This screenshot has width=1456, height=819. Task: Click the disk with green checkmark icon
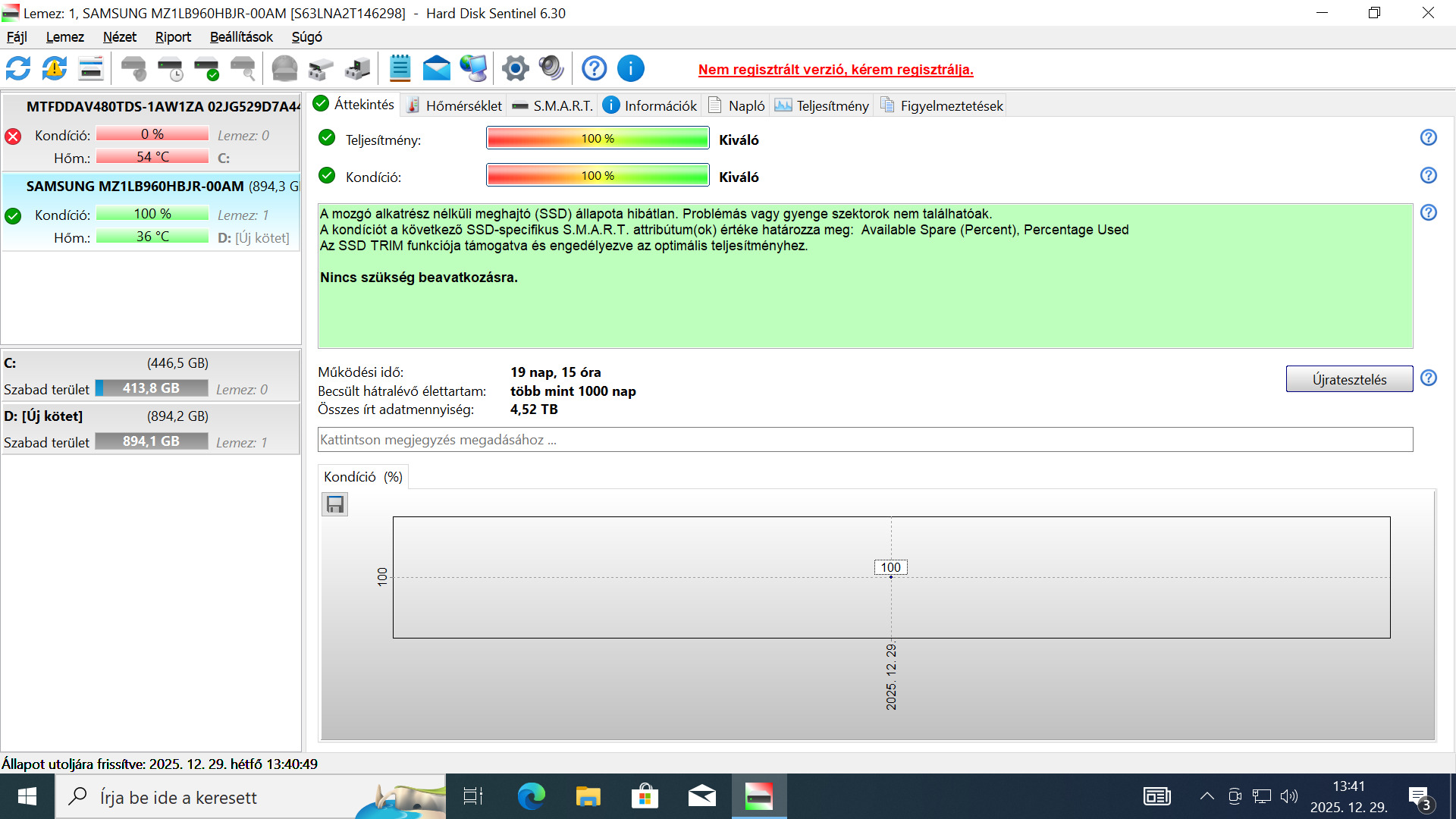pyautogui.click(x=207, y=69)
